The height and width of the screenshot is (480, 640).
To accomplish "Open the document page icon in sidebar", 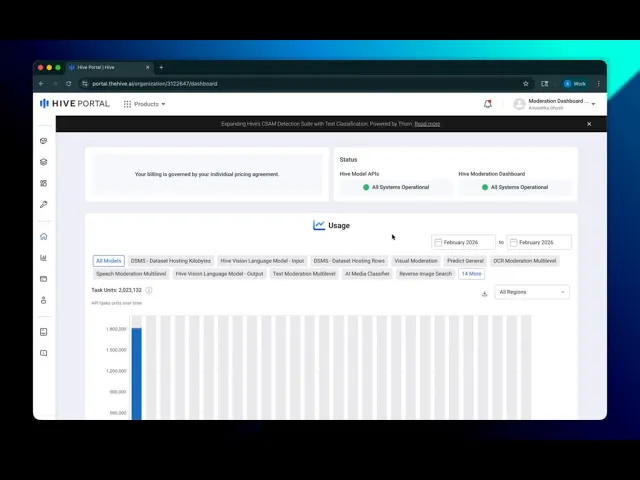I will [44, 332].
